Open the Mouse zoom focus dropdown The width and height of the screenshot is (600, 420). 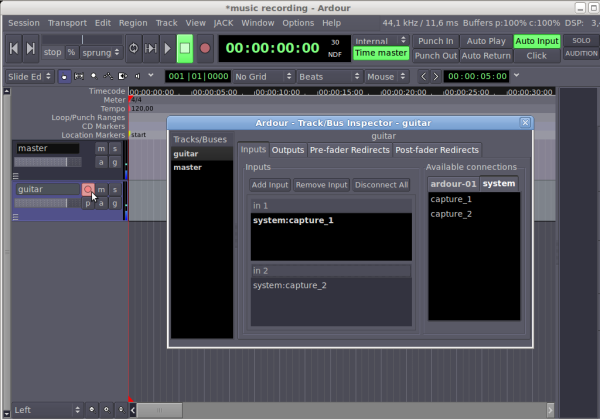387,77
